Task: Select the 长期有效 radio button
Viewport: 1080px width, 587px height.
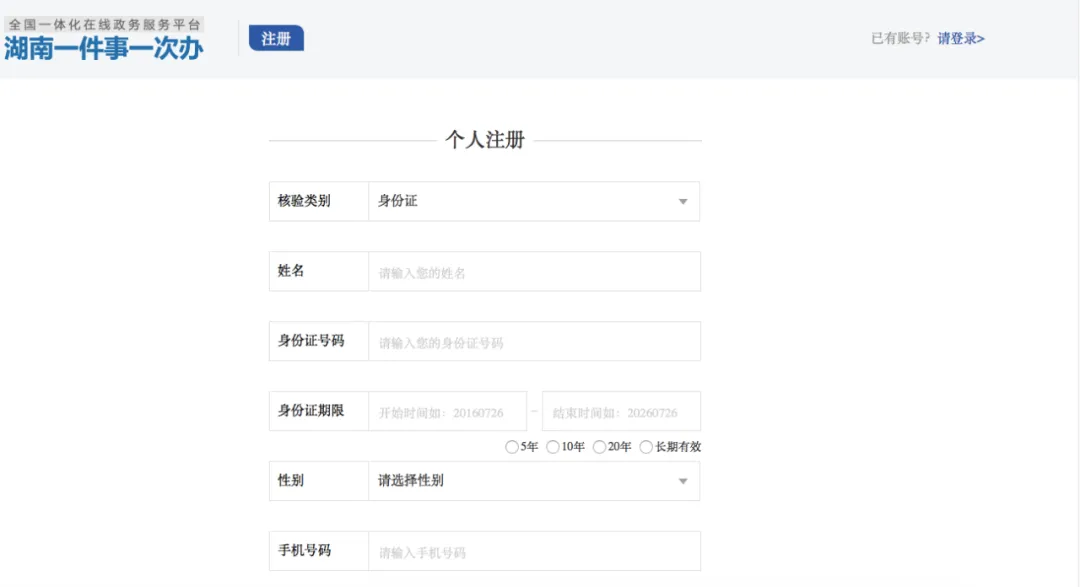Action: click(x=646, y=447)
